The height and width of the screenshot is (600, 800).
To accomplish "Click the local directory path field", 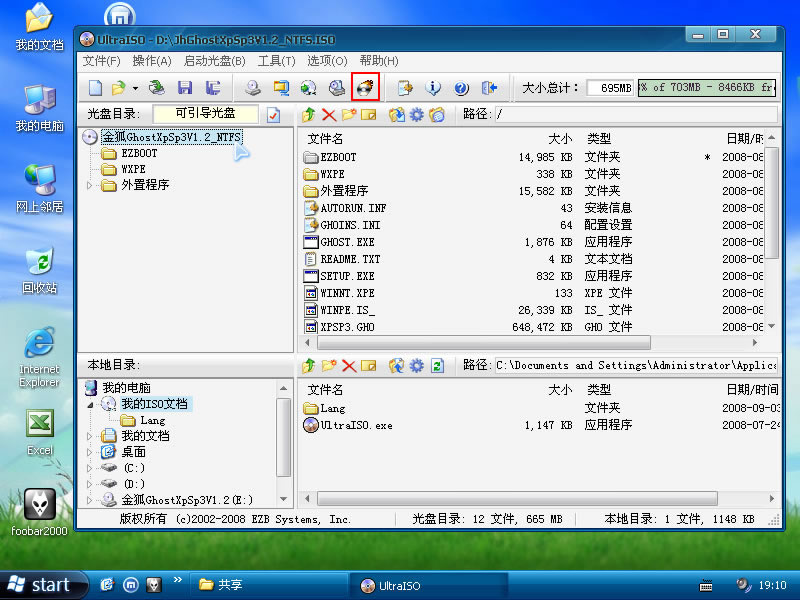I will click(x=637, y=365).
